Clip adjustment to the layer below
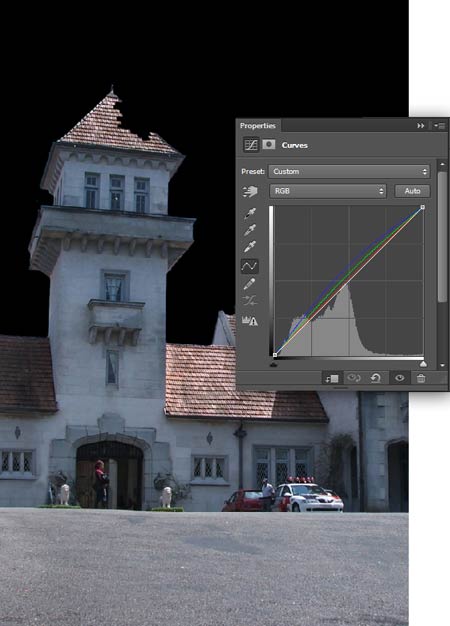 (x=332, y=378)
